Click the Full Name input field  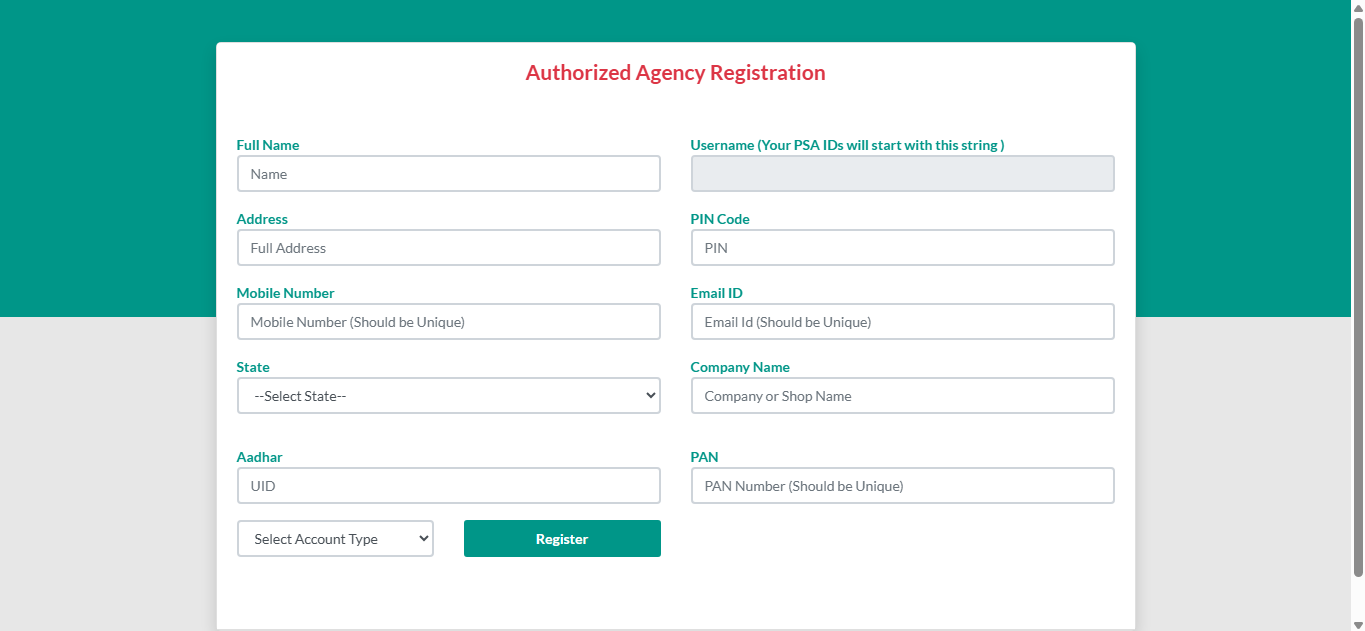(x=448, y=174)
